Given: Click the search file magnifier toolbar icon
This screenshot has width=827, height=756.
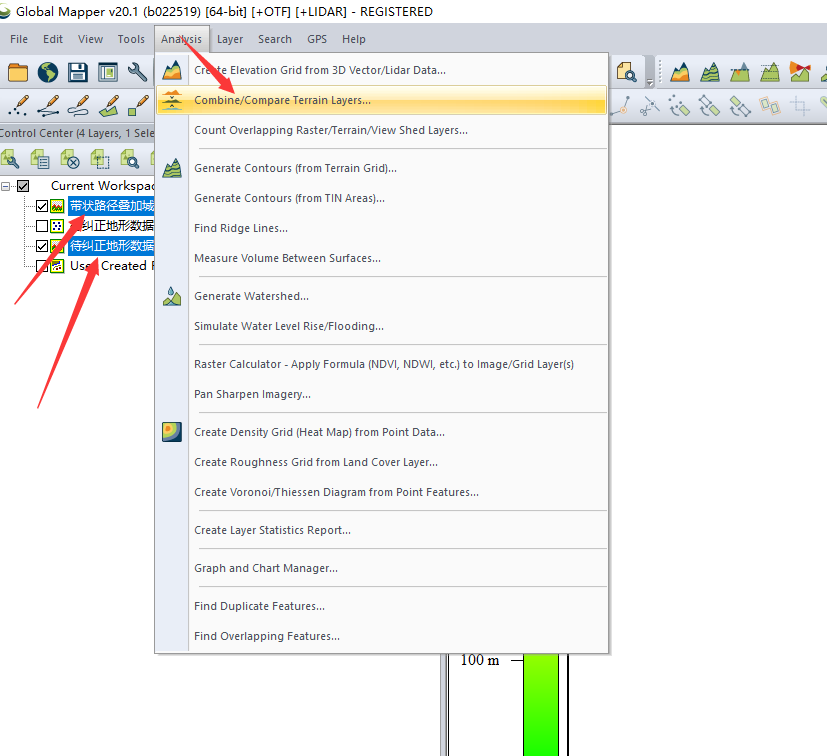Looking at the screenshot, I should tap(627, 72).
